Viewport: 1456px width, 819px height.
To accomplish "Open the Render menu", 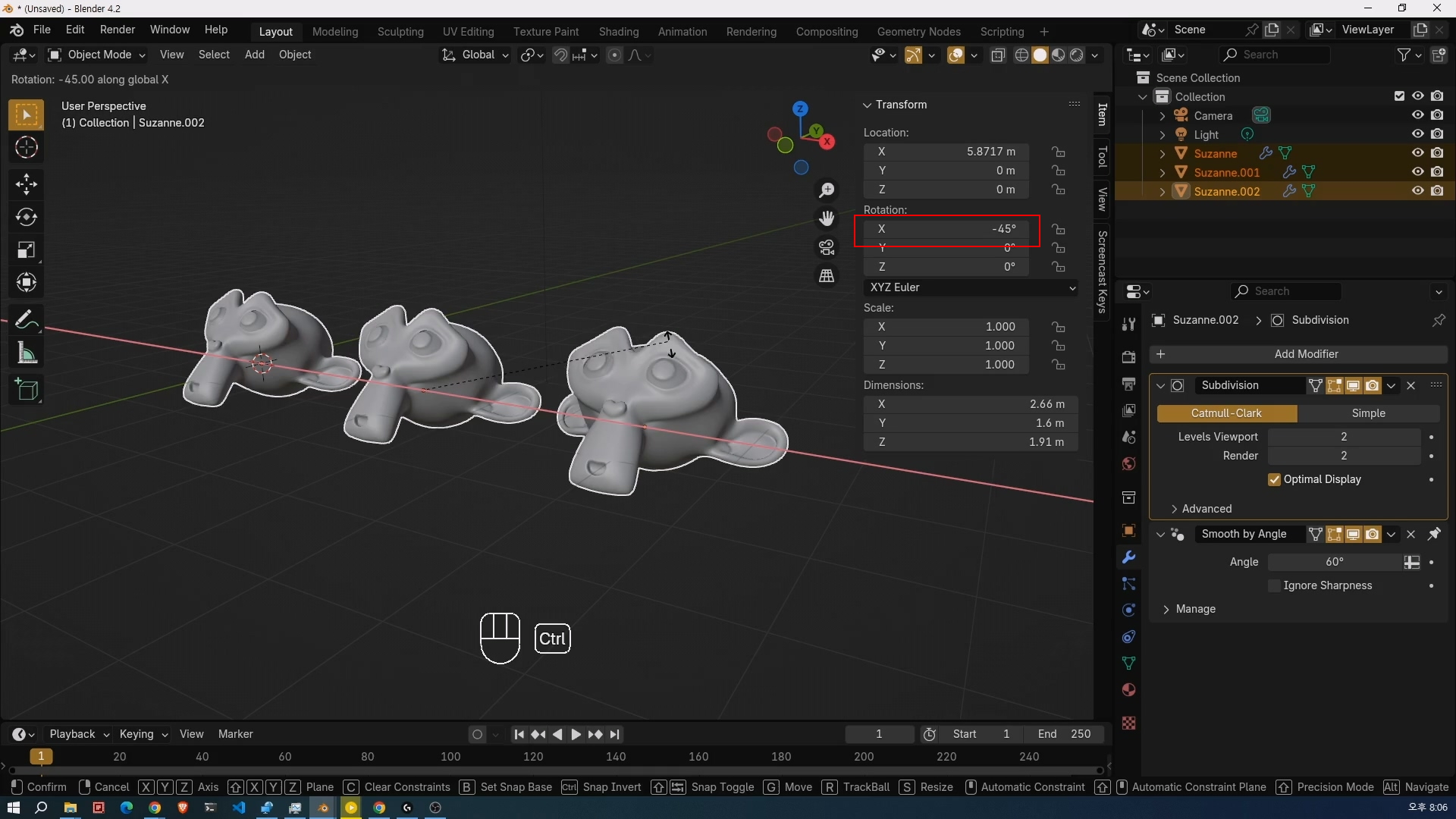I will (118, 30).
